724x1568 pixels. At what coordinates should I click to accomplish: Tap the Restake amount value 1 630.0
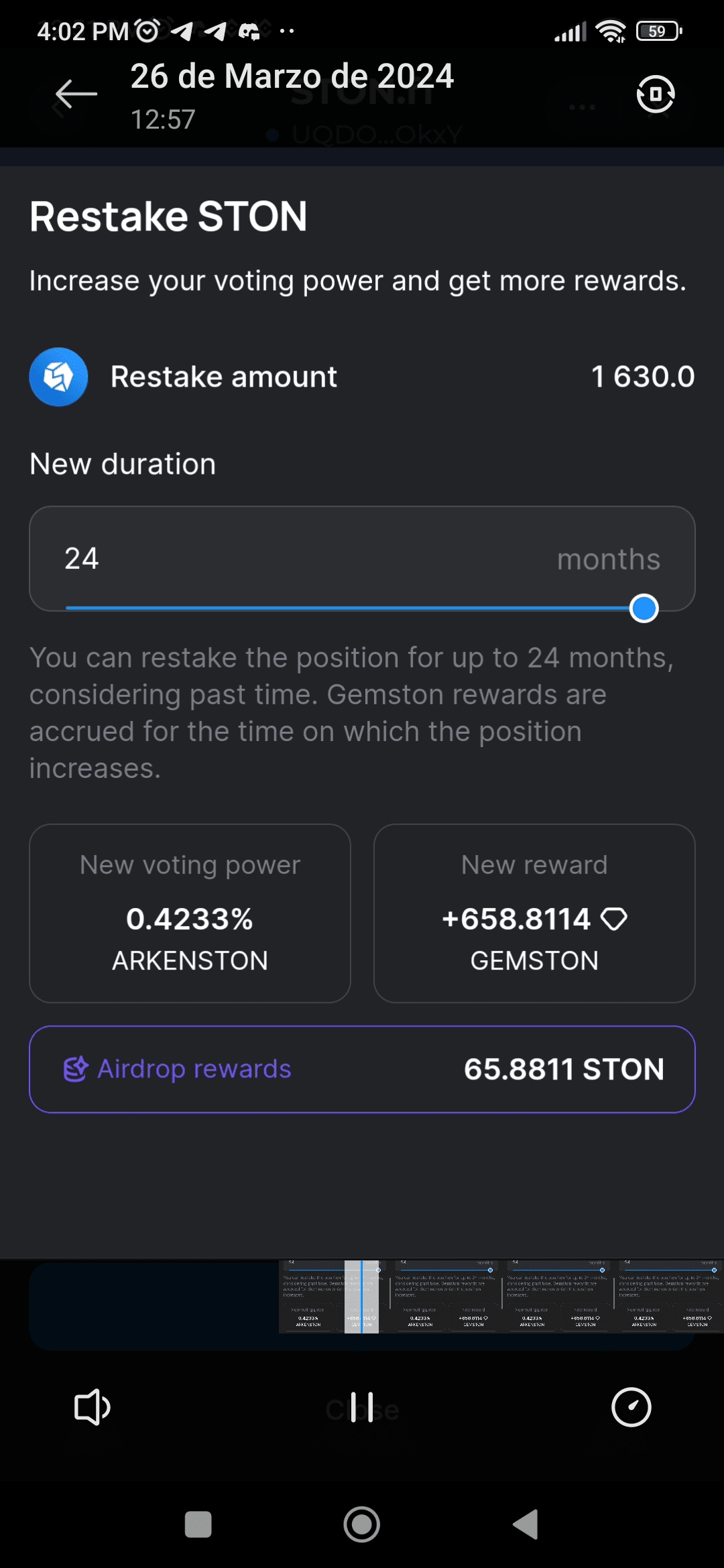[642, 377]
